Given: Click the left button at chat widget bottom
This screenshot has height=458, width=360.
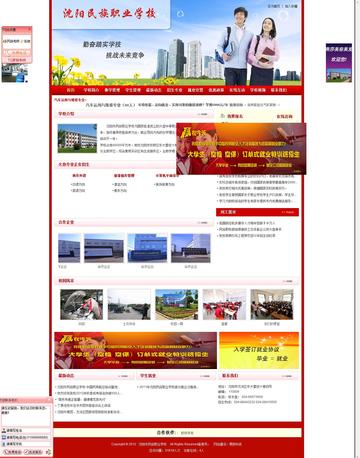Looking at the screenshot, I should click(x=13, y=452).
